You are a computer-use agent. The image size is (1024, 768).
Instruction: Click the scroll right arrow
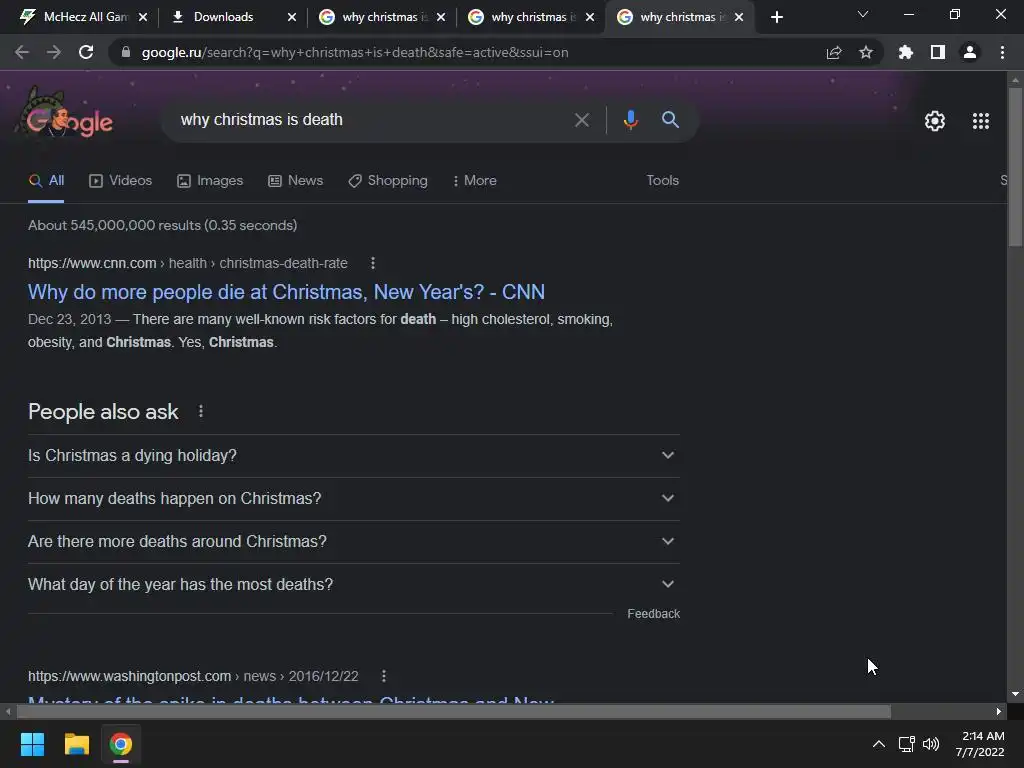[999, 712]
